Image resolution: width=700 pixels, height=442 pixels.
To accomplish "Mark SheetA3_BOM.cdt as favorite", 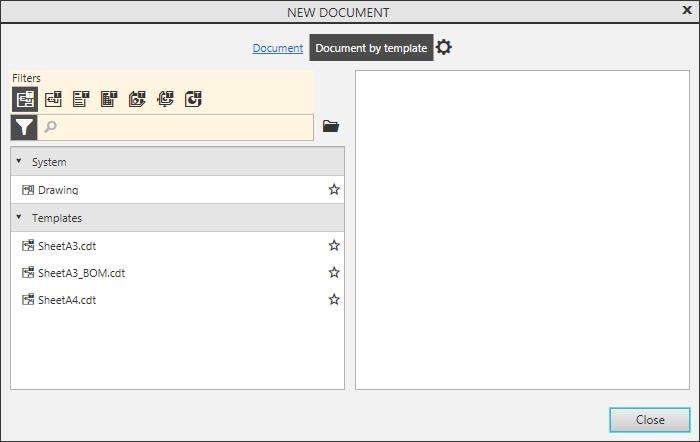I will (x=334, y=272).
